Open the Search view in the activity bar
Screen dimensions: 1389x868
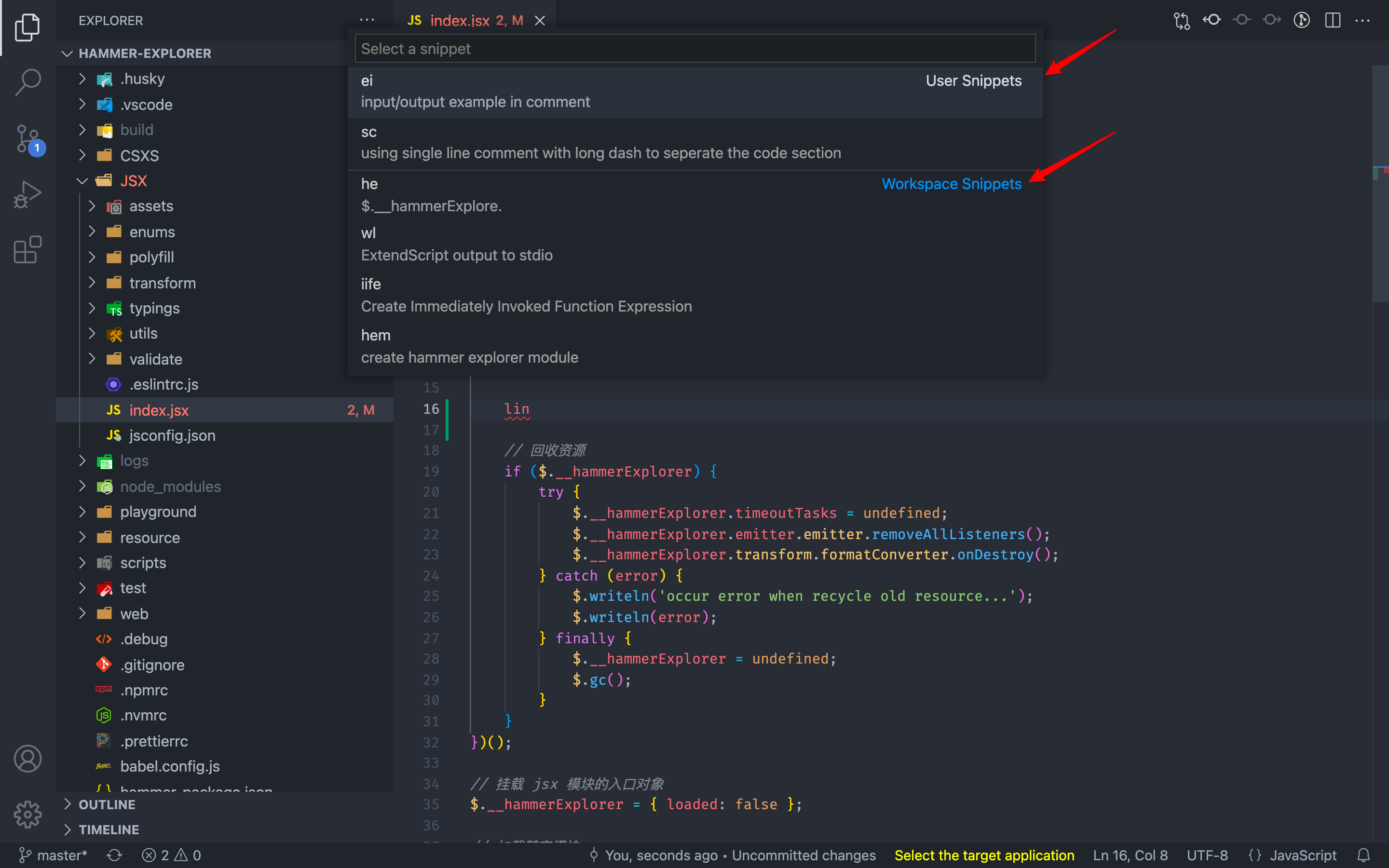27,82
